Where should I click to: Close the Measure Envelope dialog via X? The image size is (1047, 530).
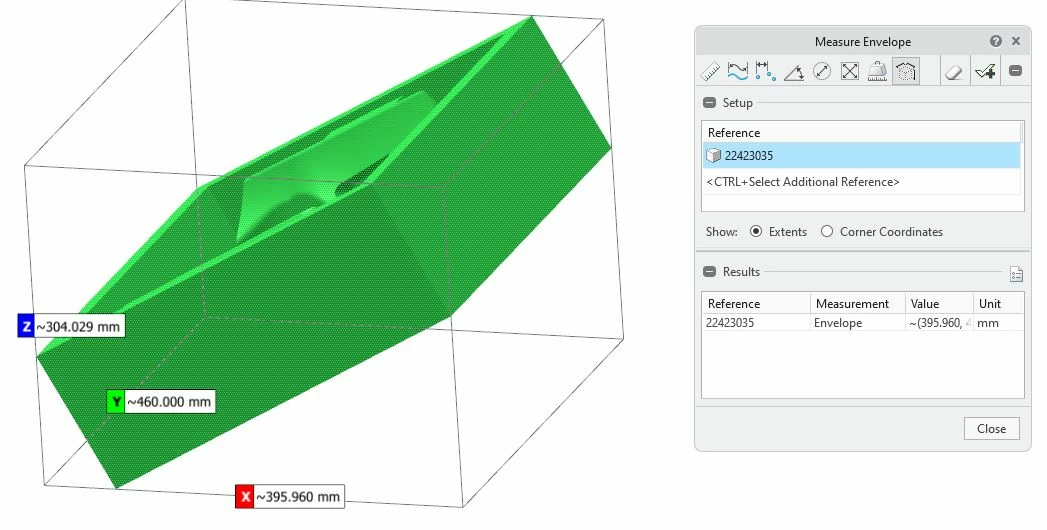point(1016,41)
